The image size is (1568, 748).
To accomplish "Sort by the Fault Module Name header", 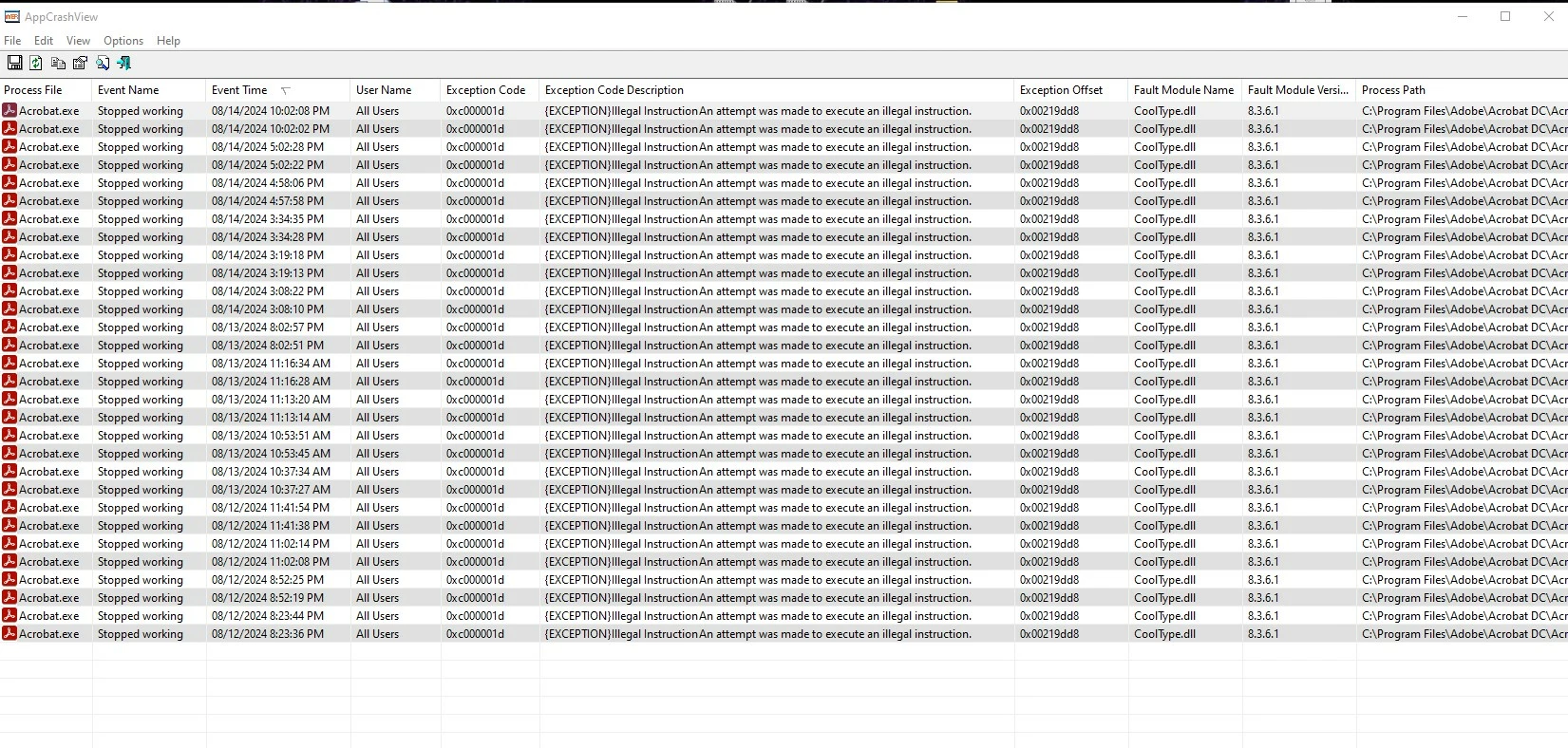I will point(1185,90).
